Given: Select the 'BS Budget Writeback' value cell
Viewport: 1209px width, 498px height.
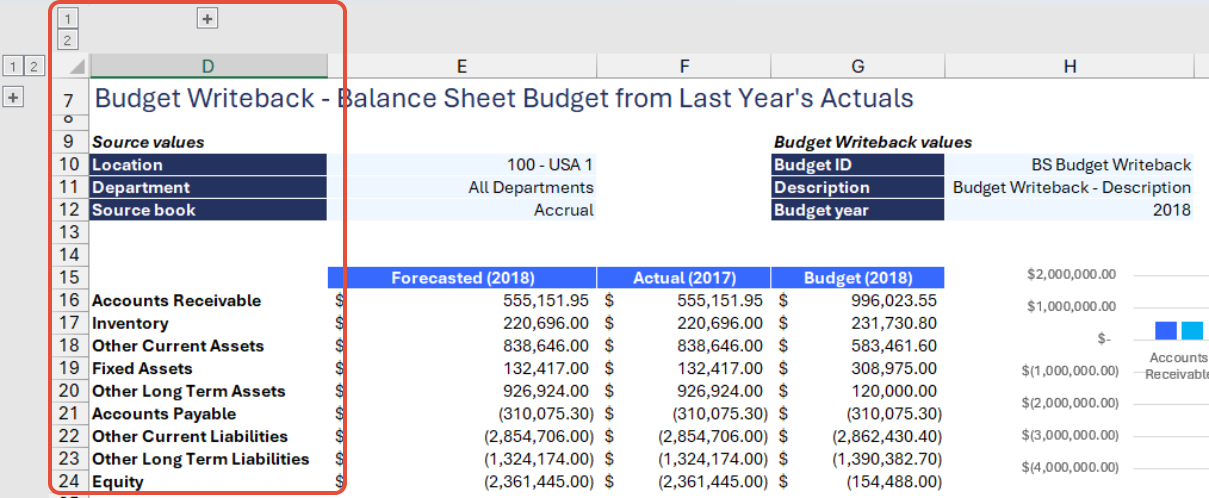Looking at the screenshot, I should [x=1070, y=165].
